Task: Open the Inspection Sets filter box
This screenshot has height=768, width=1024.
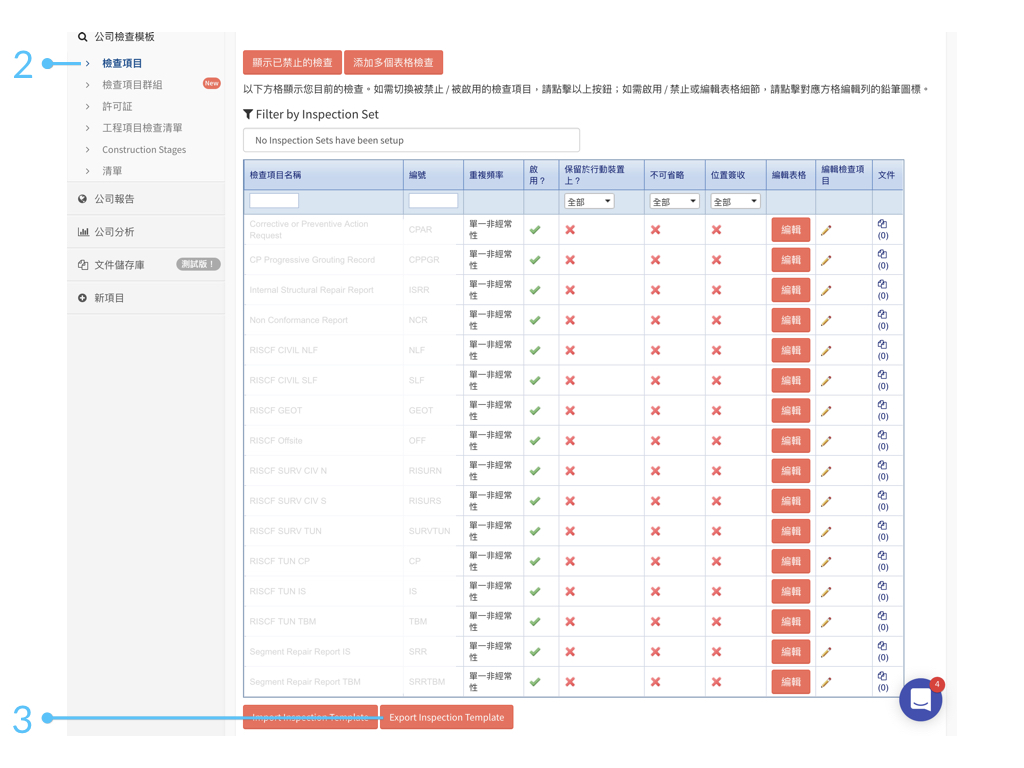Action: coord(411,140)
